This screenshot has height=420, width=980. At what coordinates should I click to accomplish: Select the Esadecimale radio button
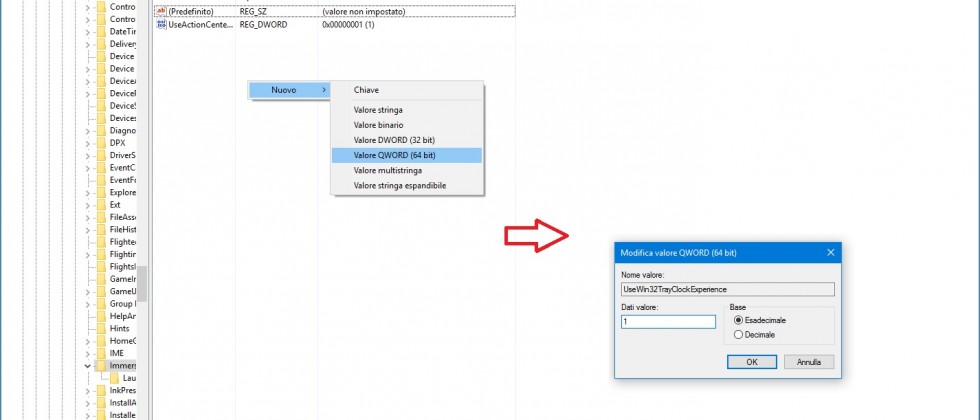coord(739,320)
